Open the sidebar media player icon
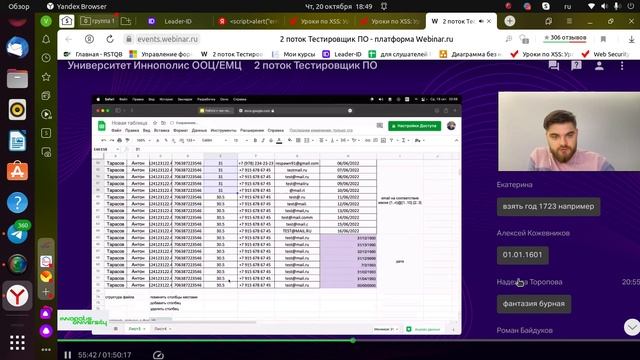Image resolution: width=640 pixels, height=360 pixels. pos(46,114)
